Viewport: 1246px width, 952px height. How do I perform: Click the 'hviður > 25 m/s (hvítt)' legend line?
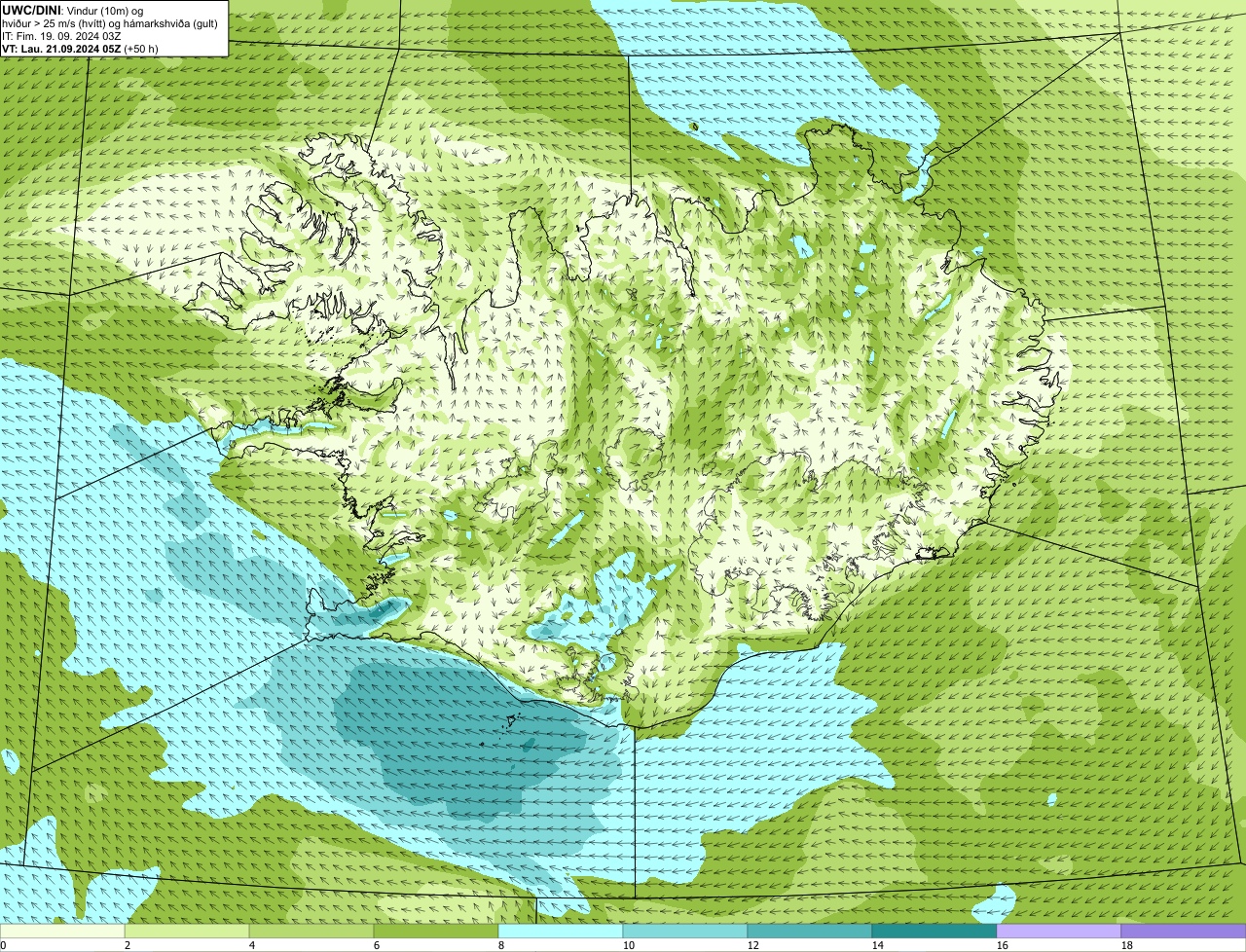click(110, 22)
